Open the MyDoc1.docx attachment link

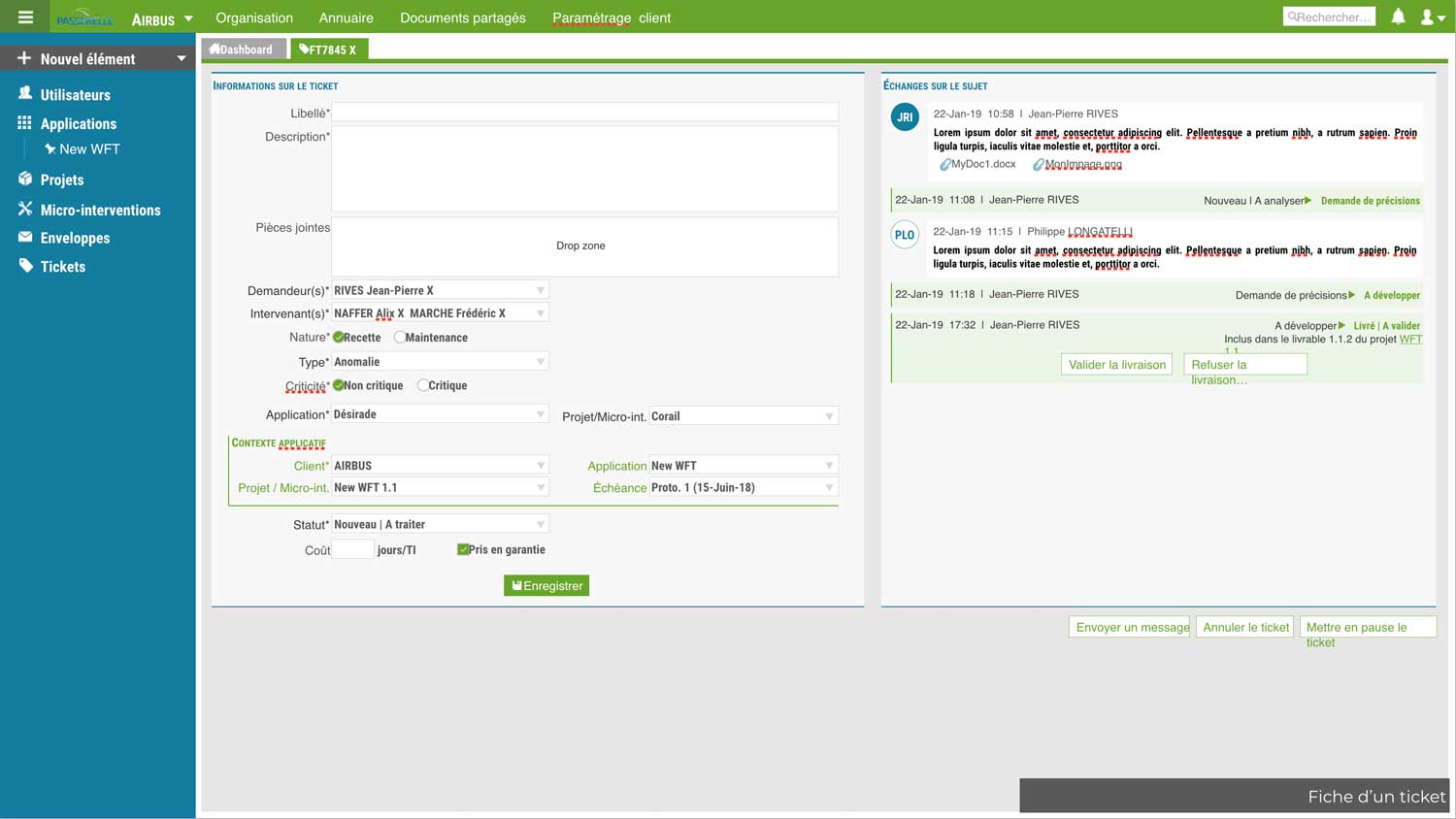click(983, 164)
